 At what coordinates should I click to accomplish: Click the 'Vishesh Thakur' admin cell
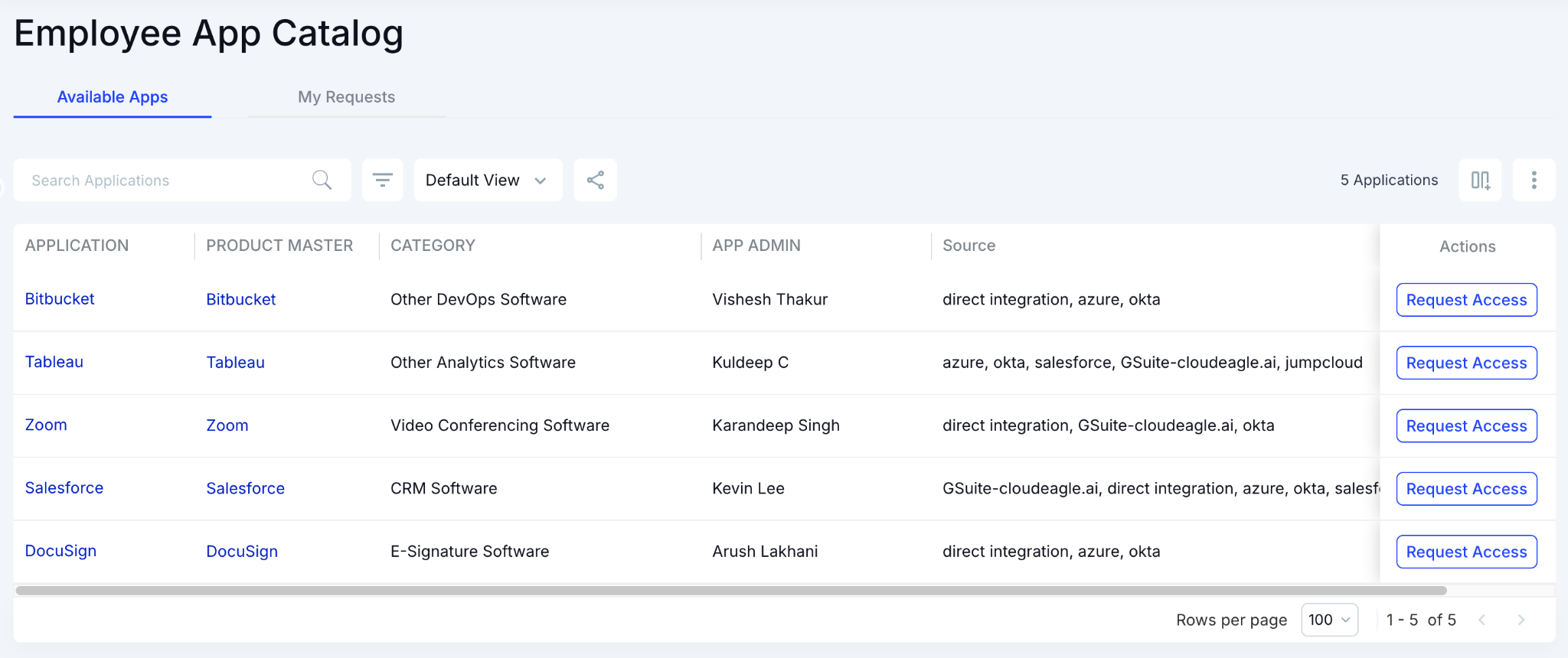(x=770, y=299)
